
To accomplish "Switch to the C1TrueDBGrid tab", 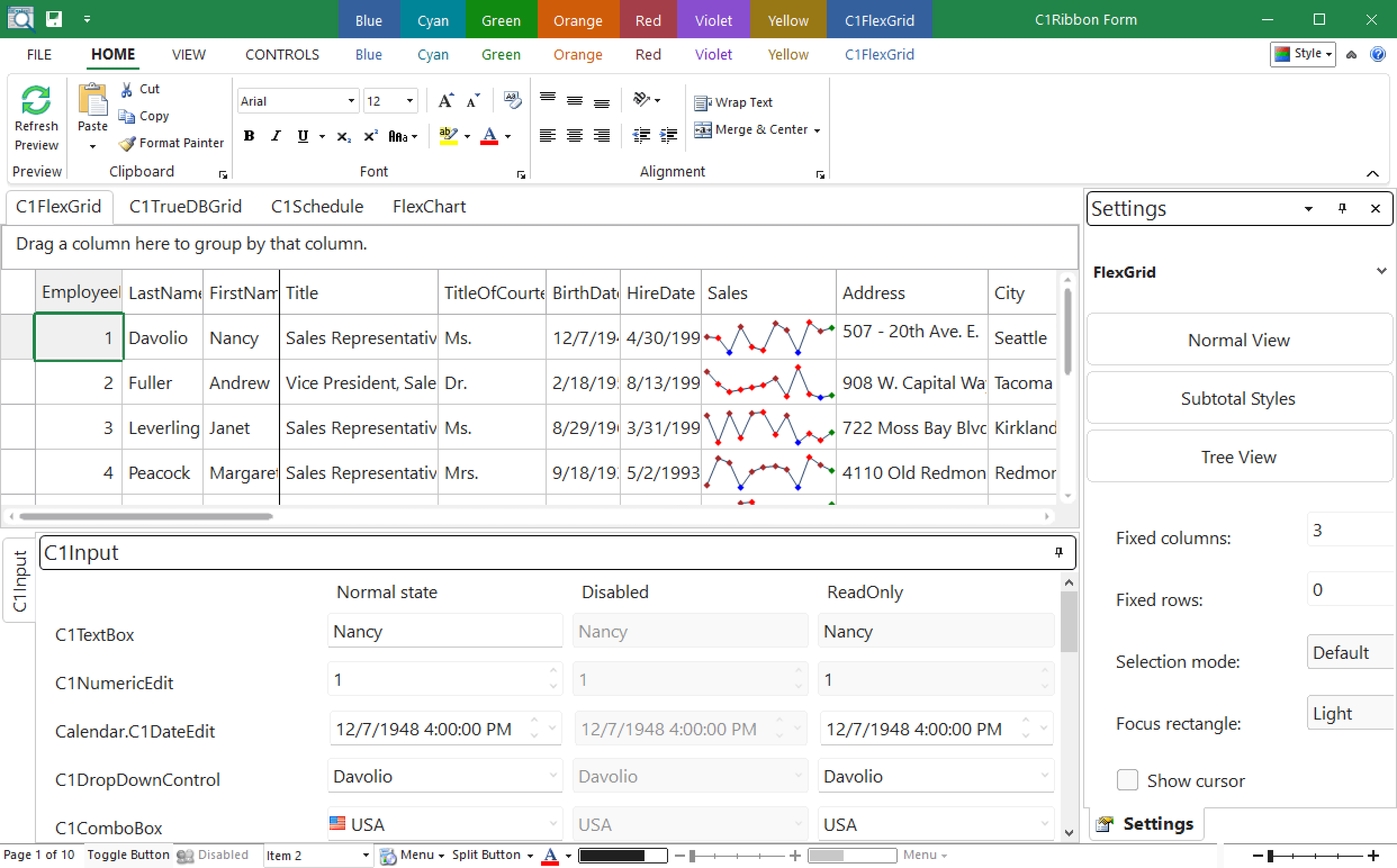I will click(x=186, y=207).
